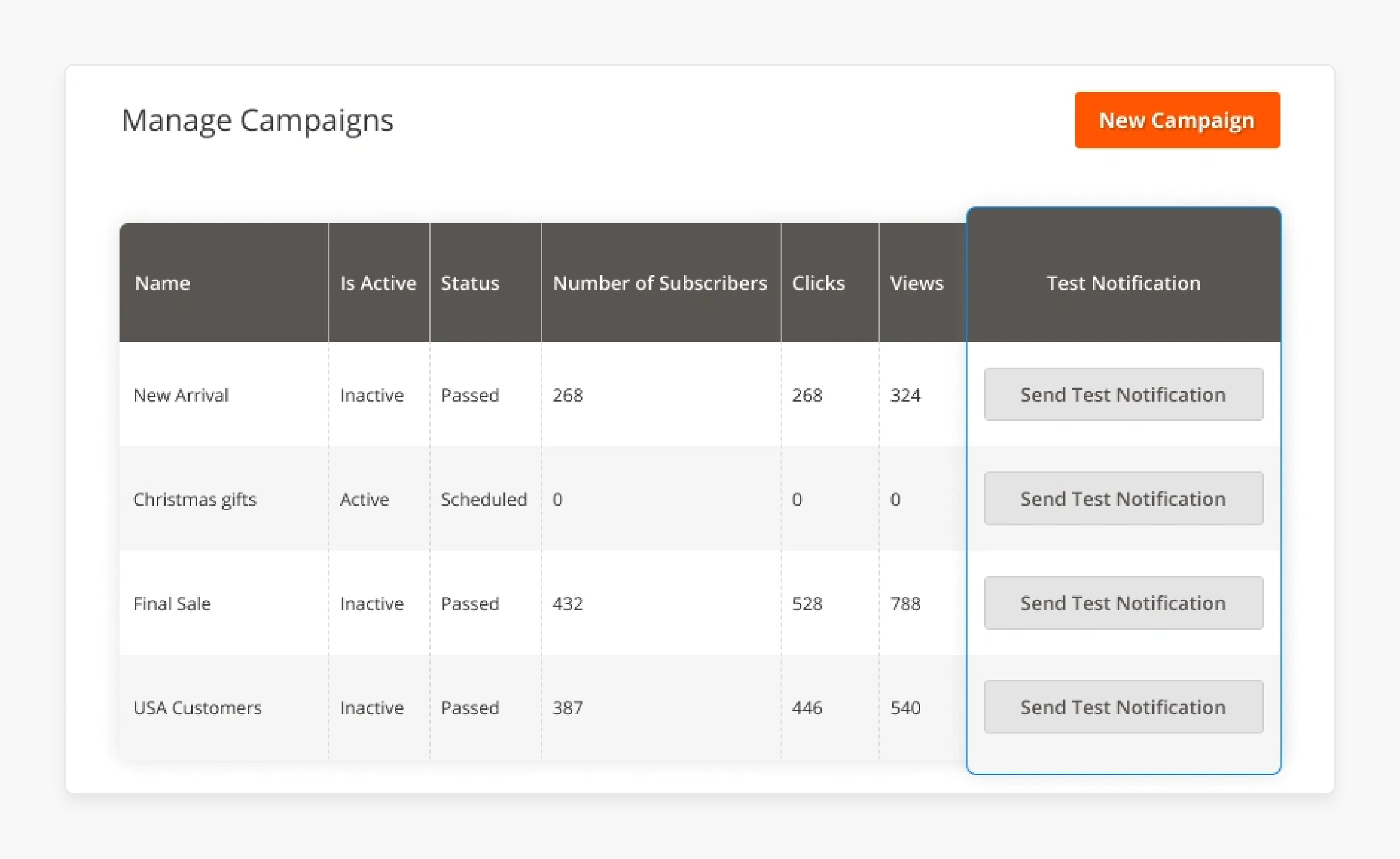Click Scheduled status of Christmas gifts
The width and height of the screenshot is (1400, 859).
pos(484,500)
